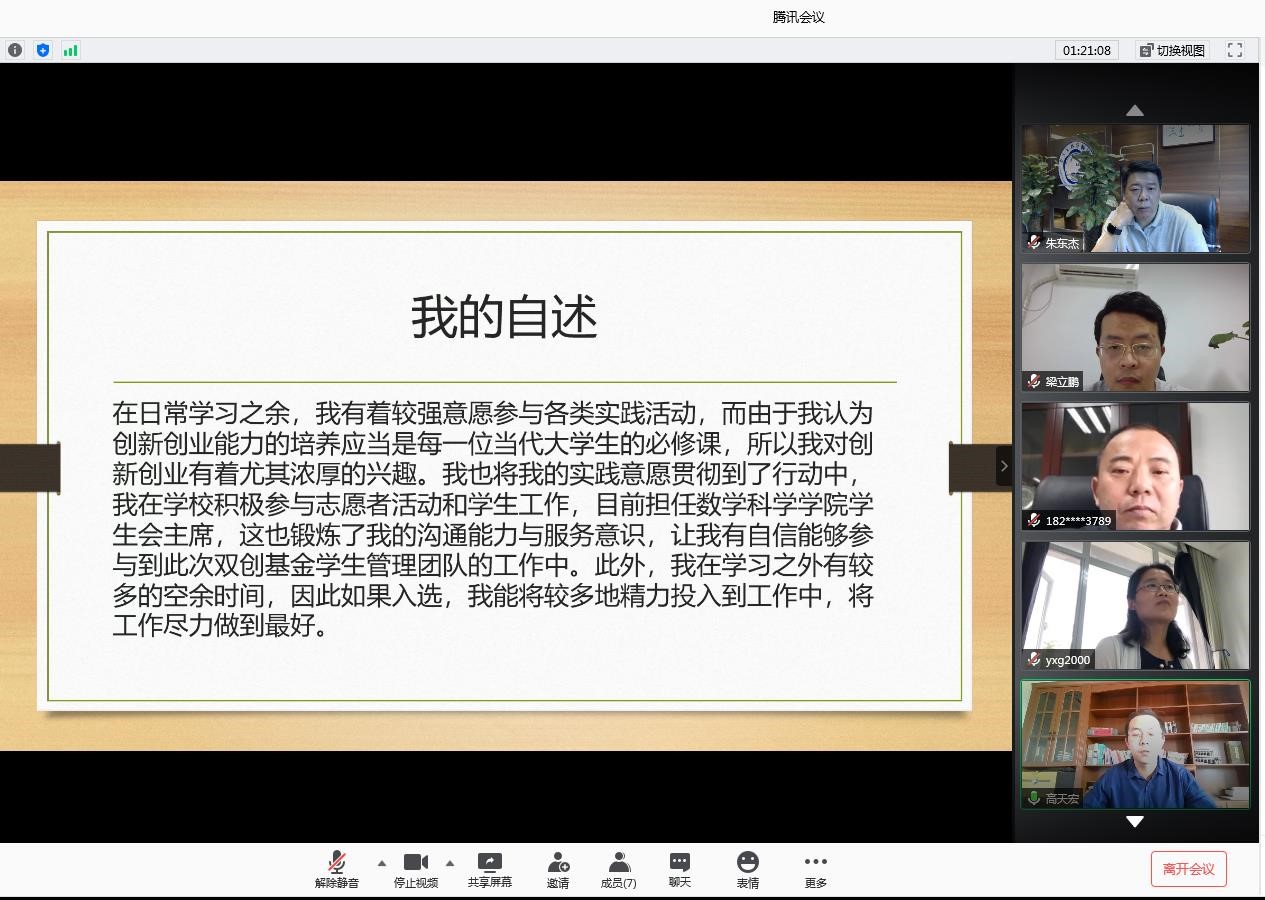Open the Share Screen (共享屏幕) option
The width and height of the screenshot is (1265, 900).
coord(489,869)
